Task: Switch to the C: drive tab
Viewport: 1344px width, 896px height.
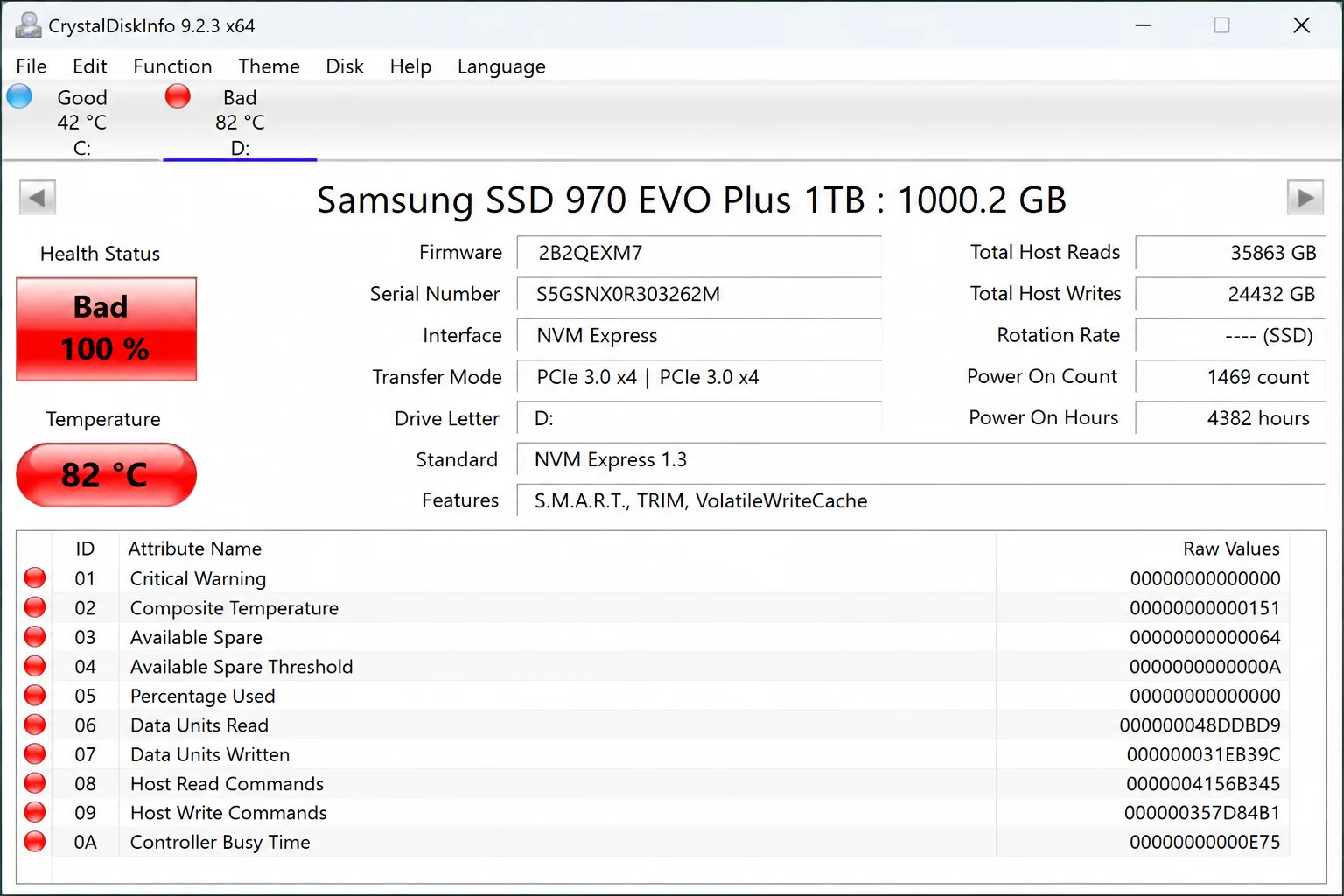Action: (x=82, y=122)
